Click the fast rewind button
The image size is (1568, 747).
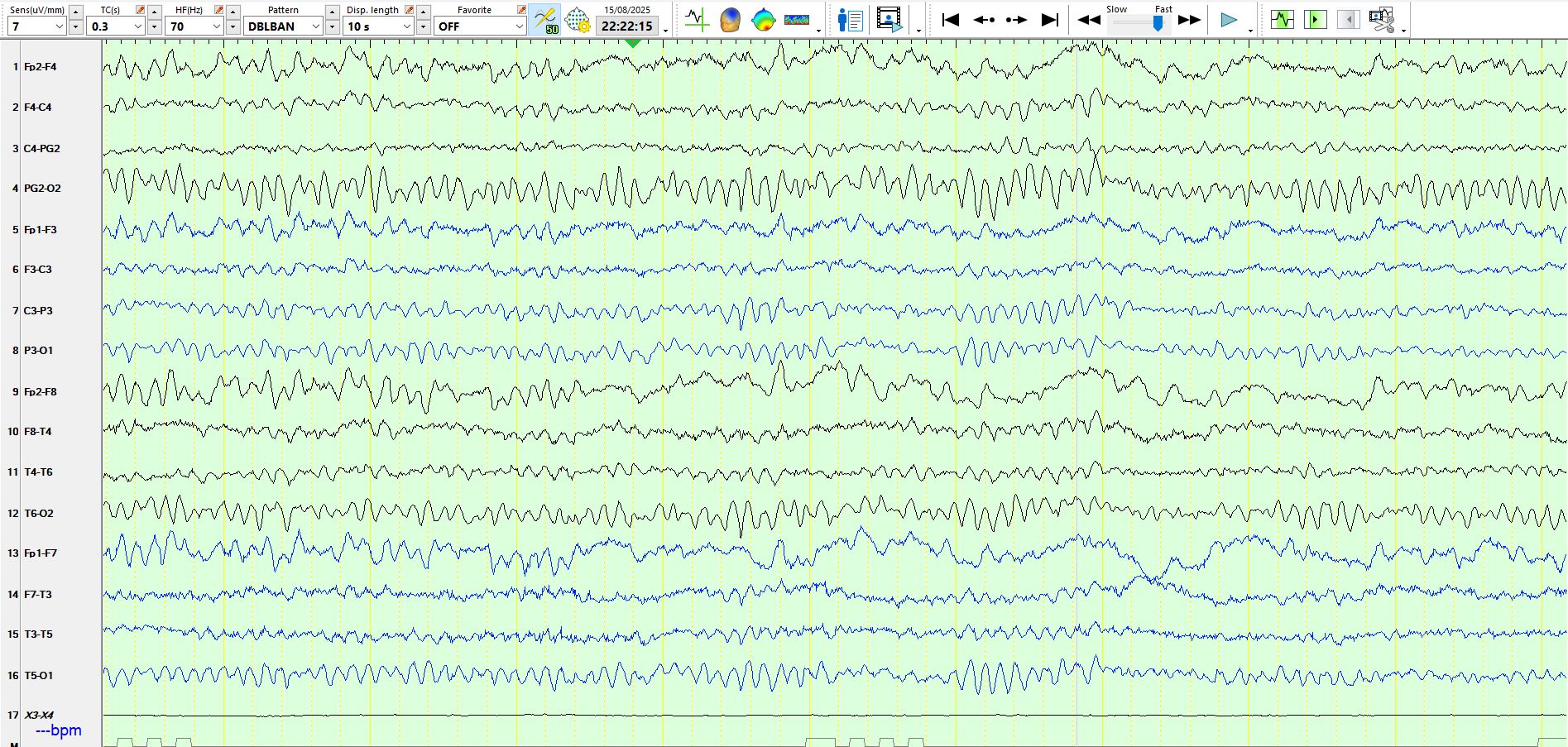(x=1089, y=19)
